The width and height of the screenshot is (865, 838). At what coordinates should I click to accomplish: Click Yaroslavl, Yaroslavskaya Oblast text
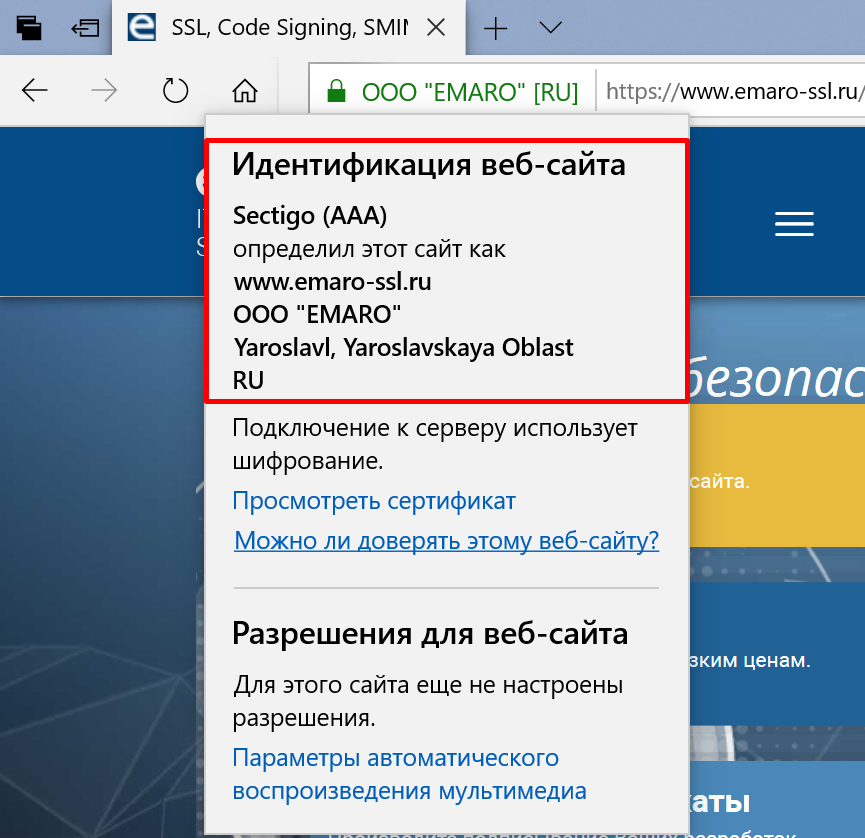(x=404, y=348)
